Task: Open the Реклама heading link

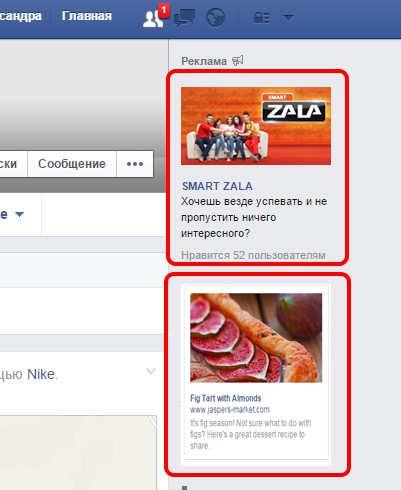Action: 204,61
